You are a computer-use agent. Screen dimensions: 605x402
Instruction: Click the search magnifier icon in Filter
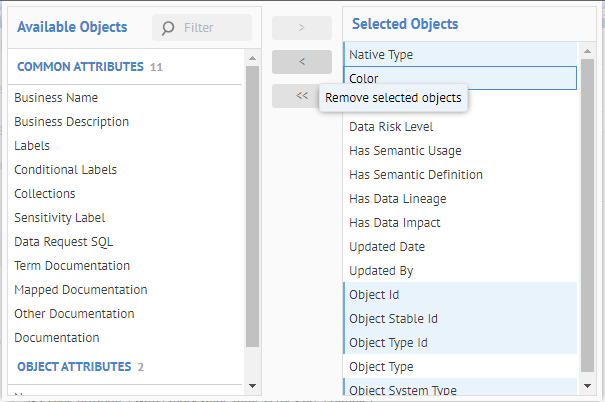(168, 28)
